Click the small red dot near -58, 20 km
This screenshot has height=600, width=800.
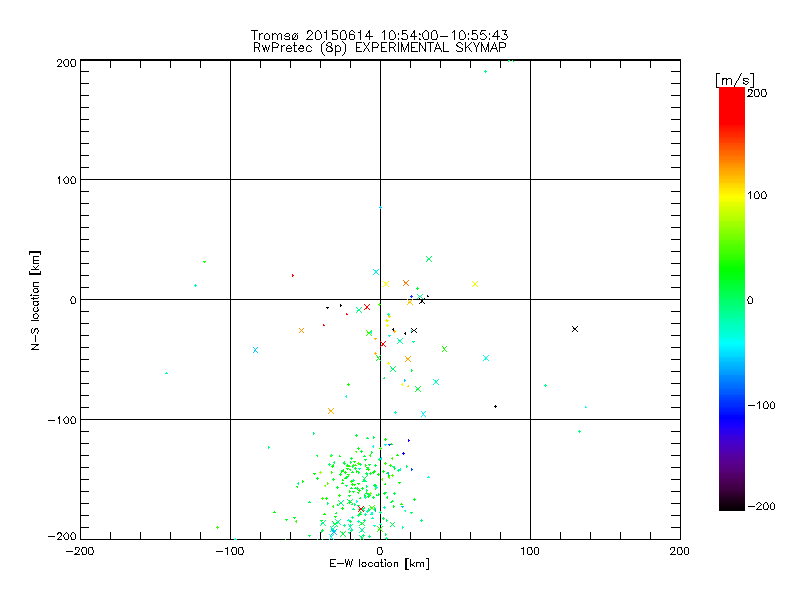point(293,276)
